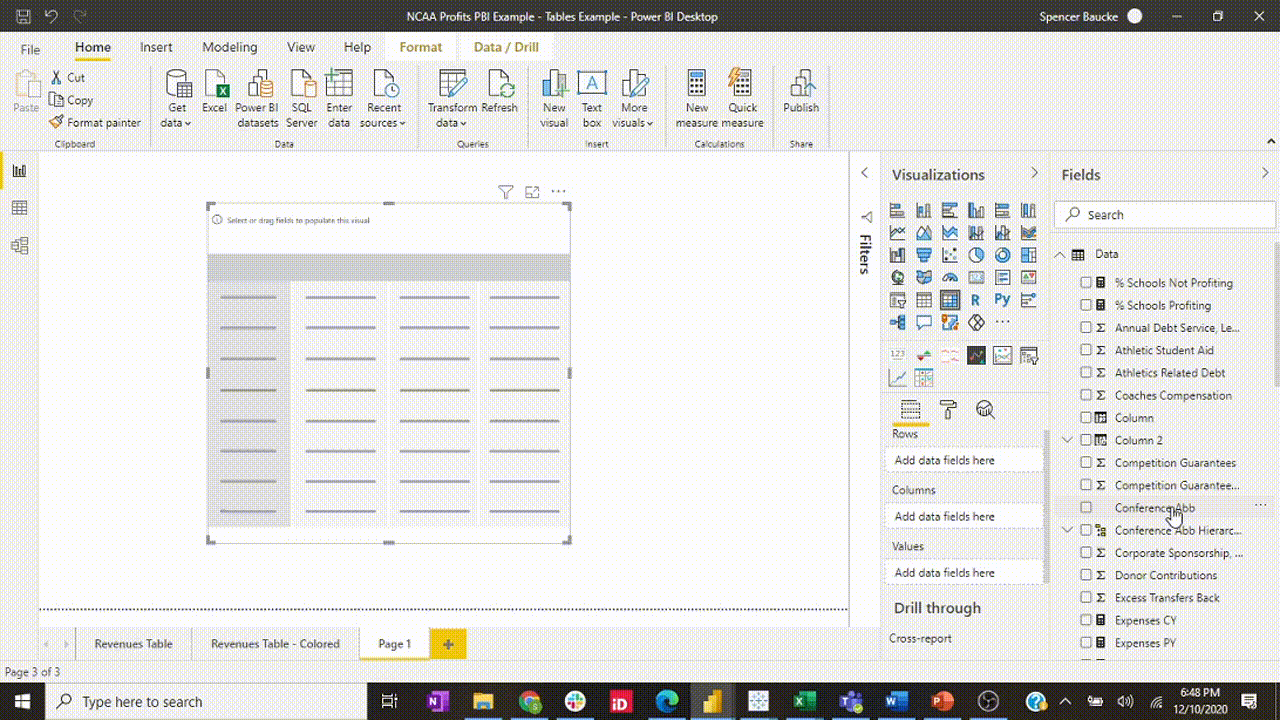This screenshot has width=1280, height=720.
Task: Publish the report
Action: 801,92
